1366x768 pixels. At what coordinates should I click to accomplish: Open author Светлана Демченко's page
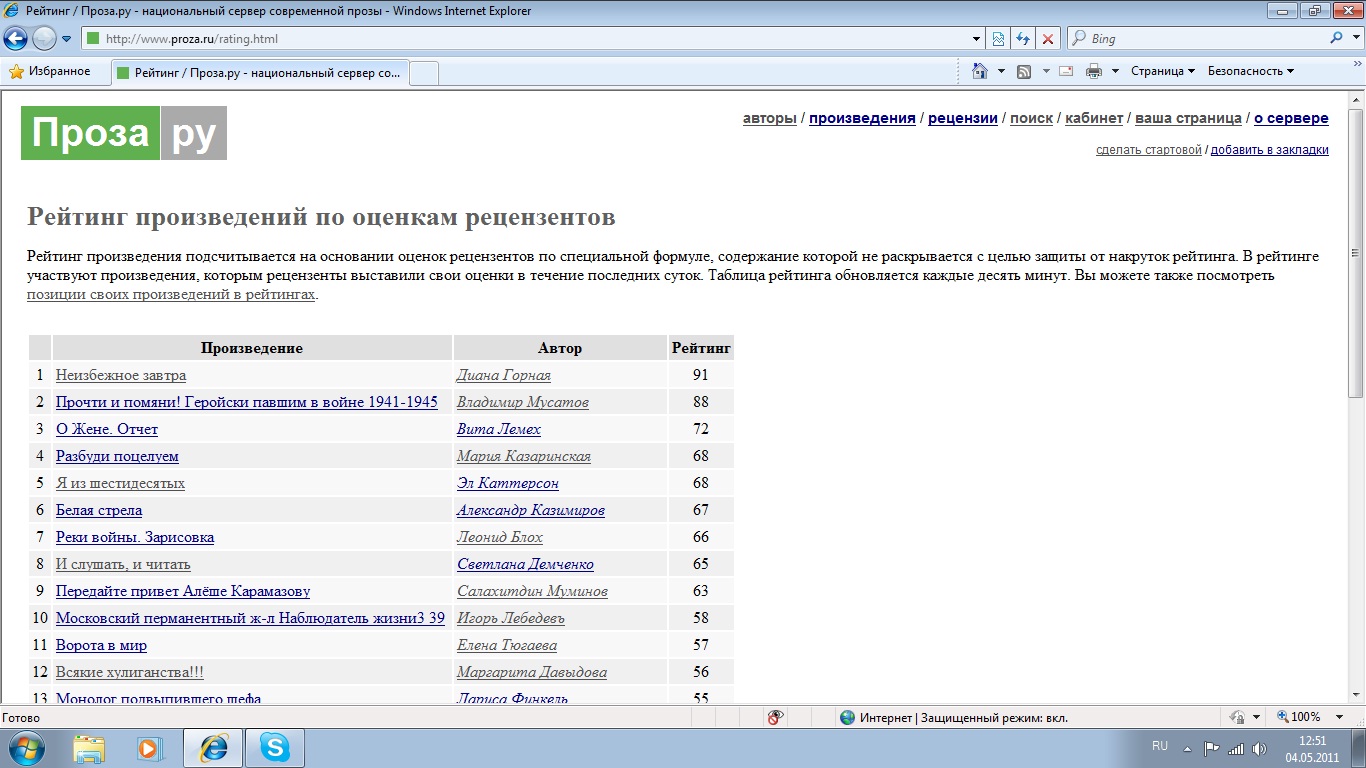(x=526, y=564)
